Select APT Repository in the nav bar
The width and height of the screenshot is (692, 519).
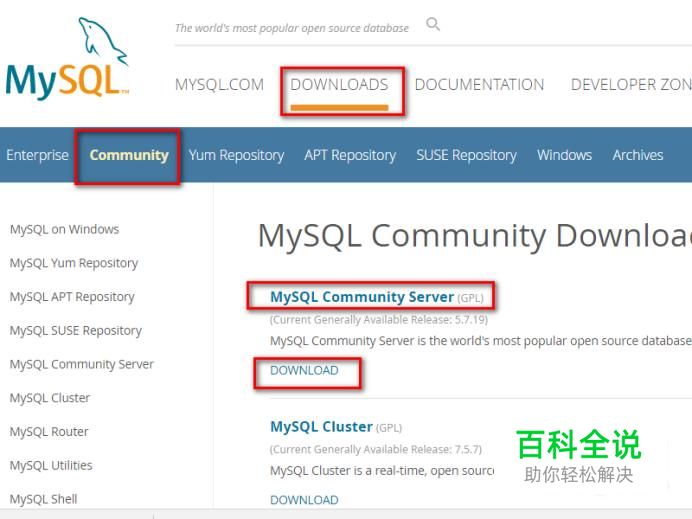click(350, 155)
